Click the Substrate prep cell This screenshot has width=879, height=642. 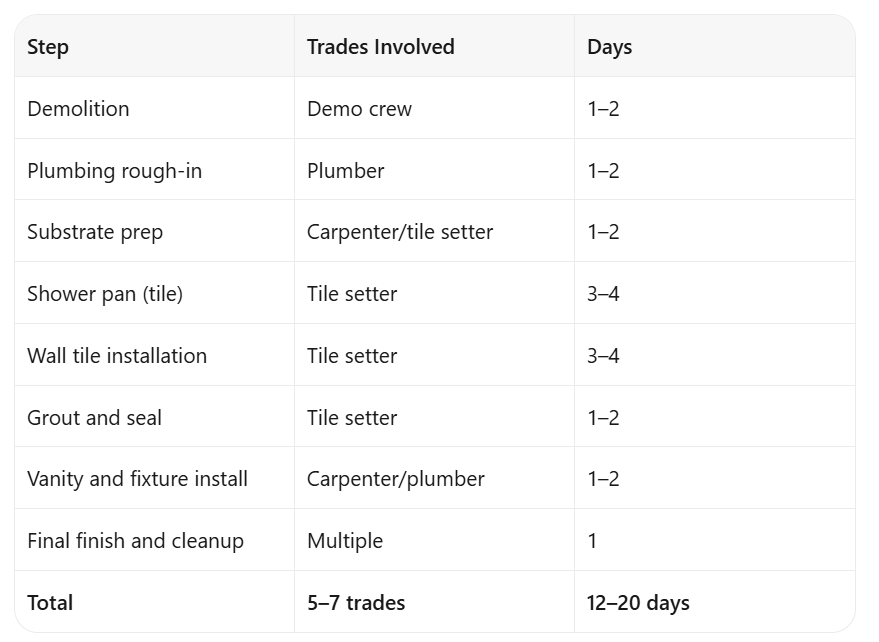click(x=95, y=232)
